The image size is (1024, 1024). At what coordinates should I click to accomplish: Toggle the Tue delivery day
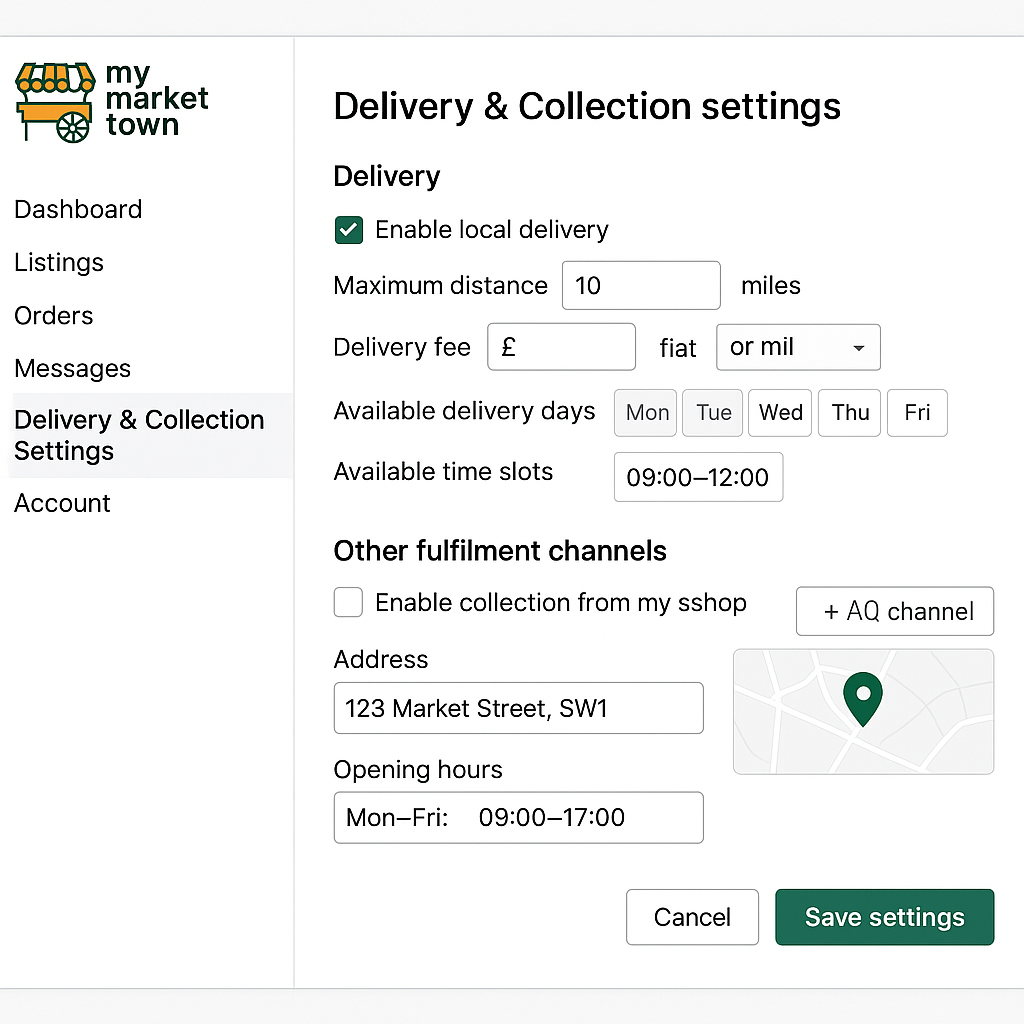point(712,412)
